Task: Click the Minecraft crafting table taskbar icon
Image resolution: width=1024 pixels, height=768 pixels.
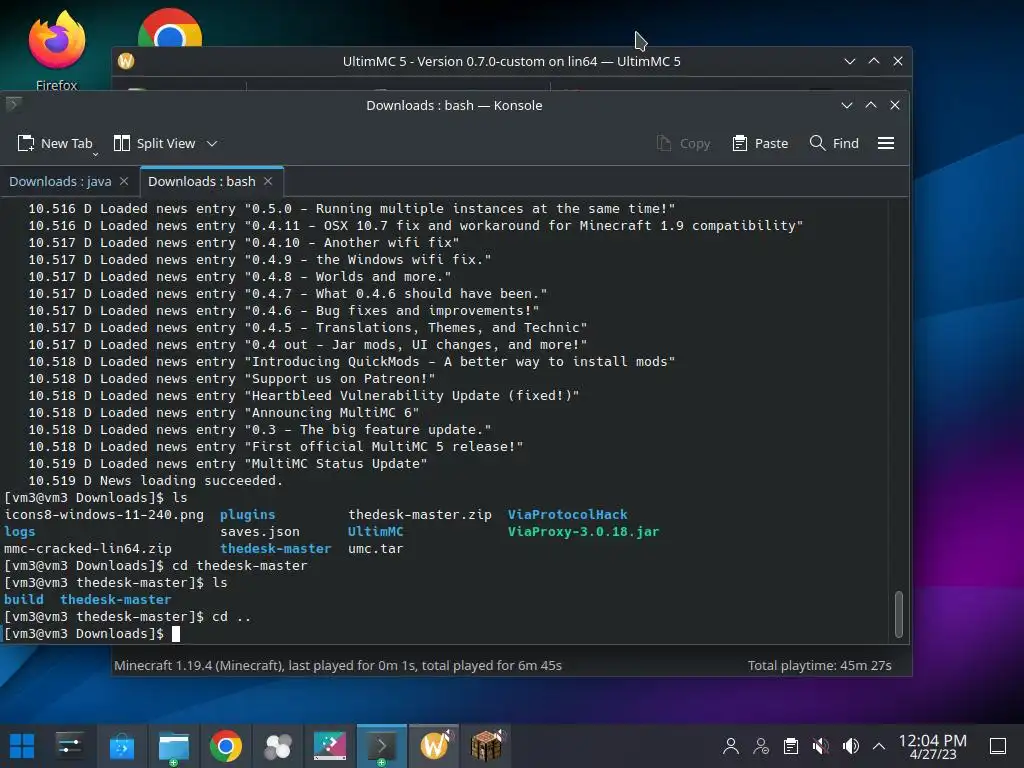Action: point(487,746)
